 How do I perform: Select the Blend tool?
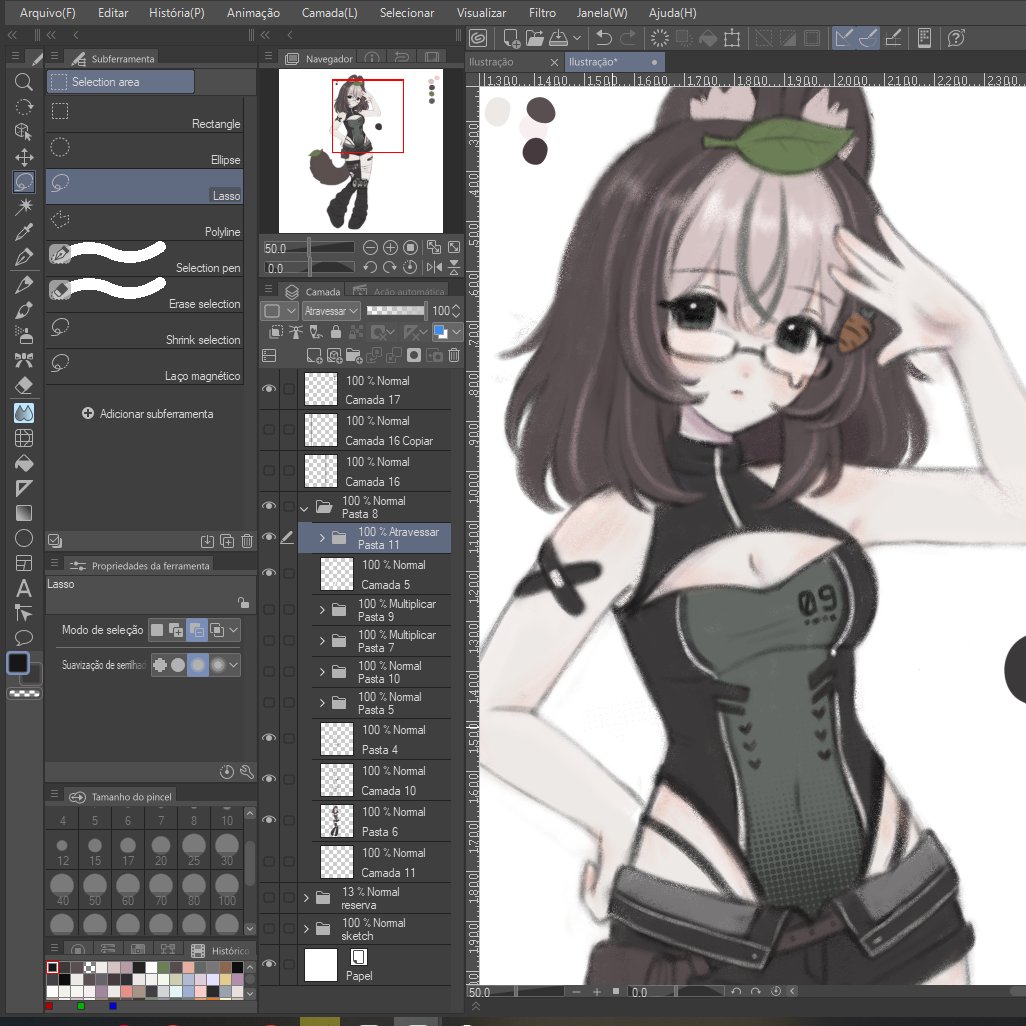click(24, 413)
